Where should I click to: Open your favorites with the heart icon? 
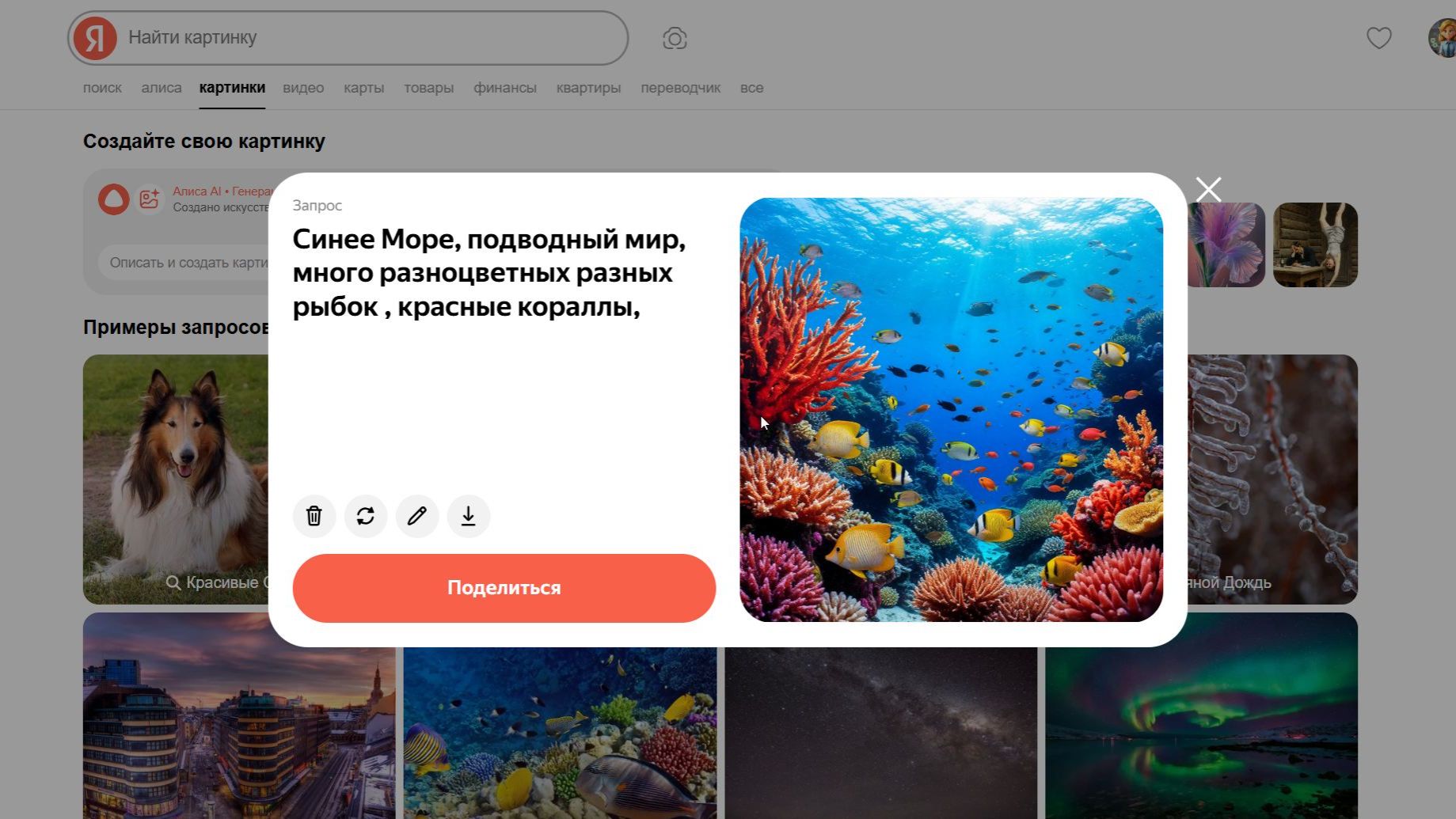[x=1378, y=37]
